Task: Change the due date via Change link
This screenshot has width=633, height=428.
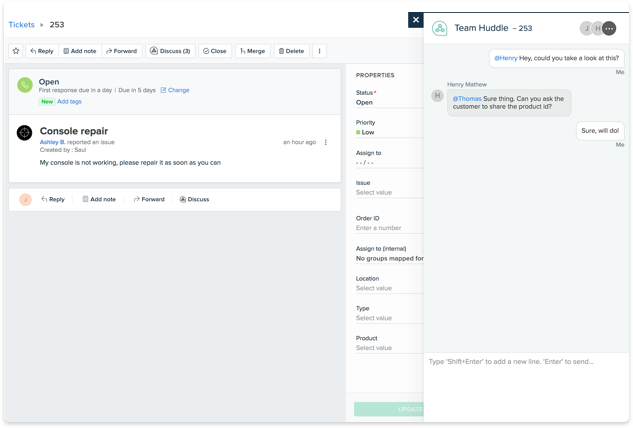Action: [x=175, y=90]
